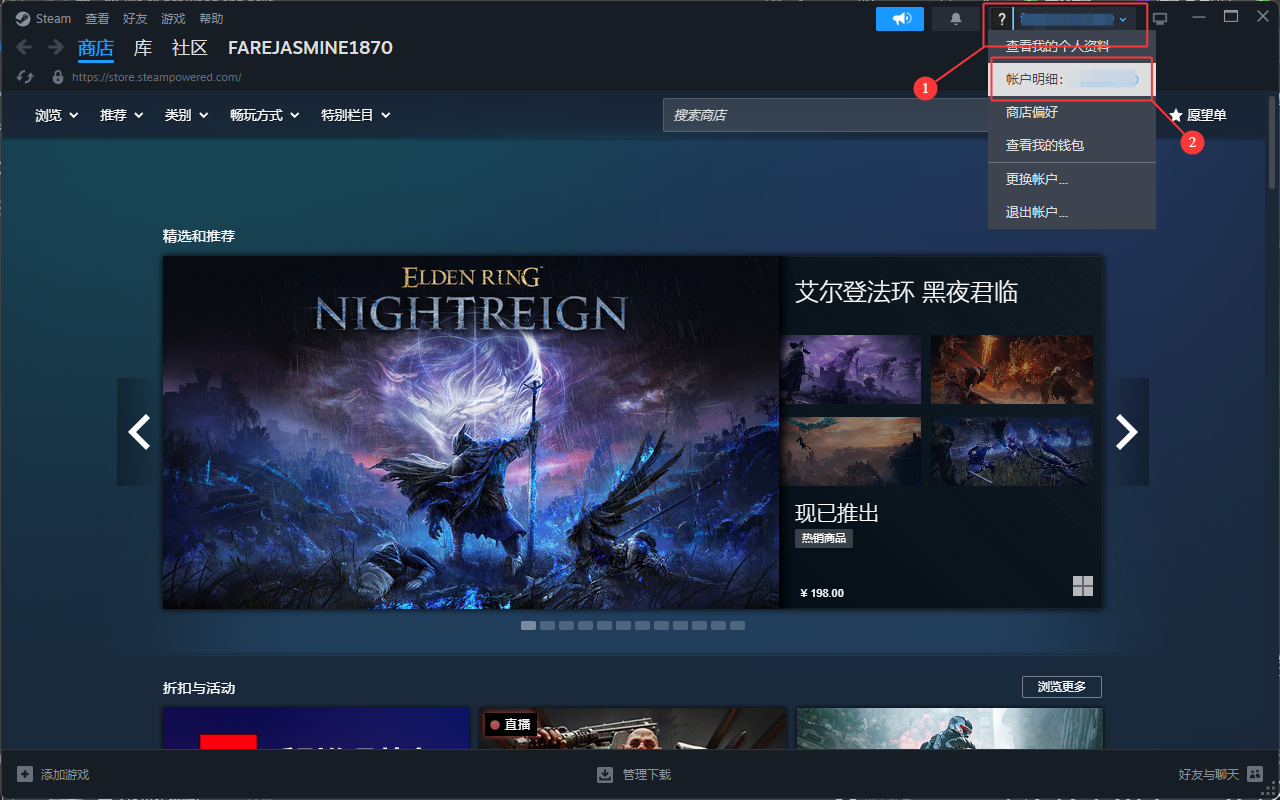
Task: Open the notifications bell
Action: point(956,19)
